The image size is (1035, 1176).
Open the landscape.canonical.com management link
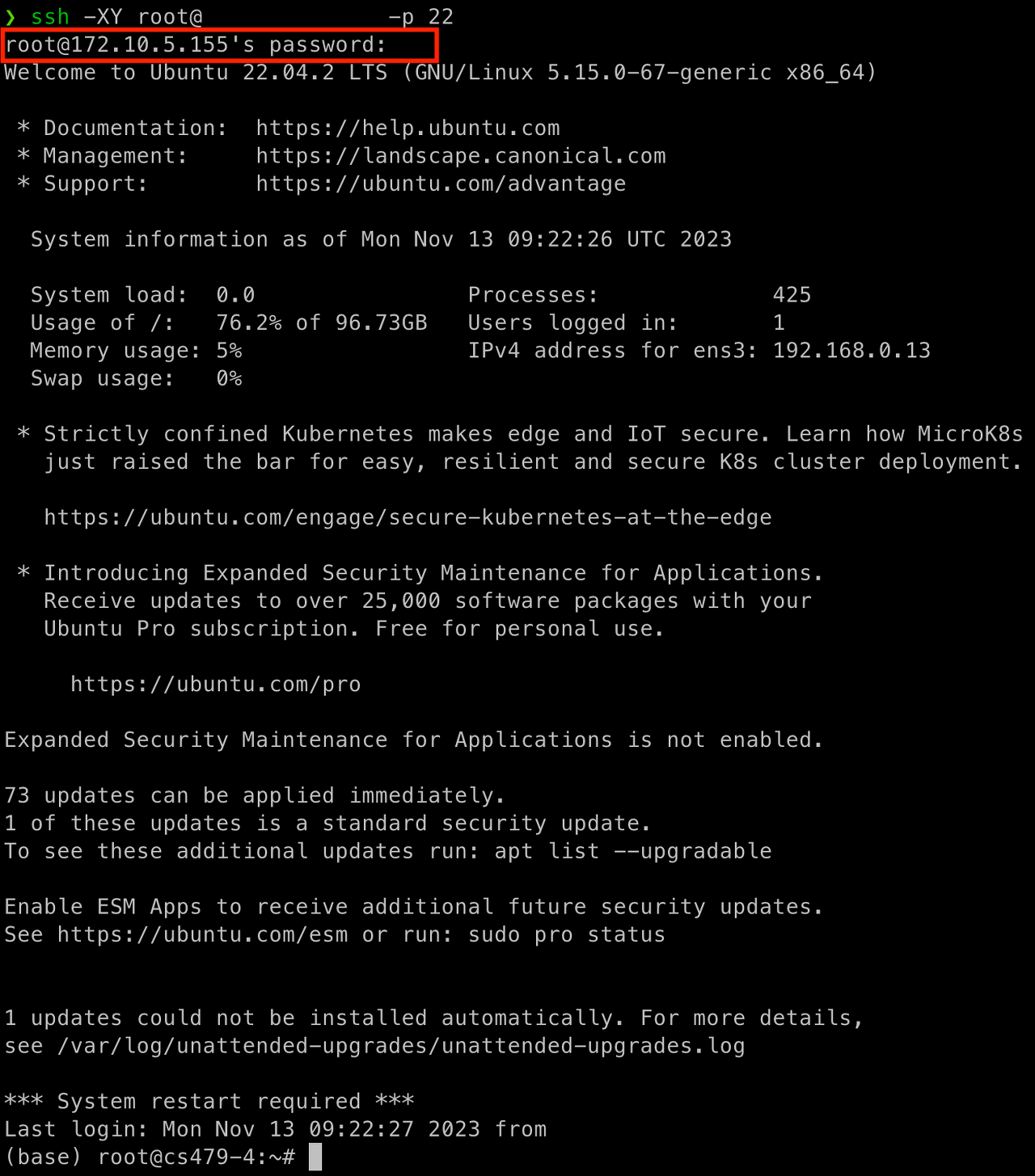coord(461,156)
